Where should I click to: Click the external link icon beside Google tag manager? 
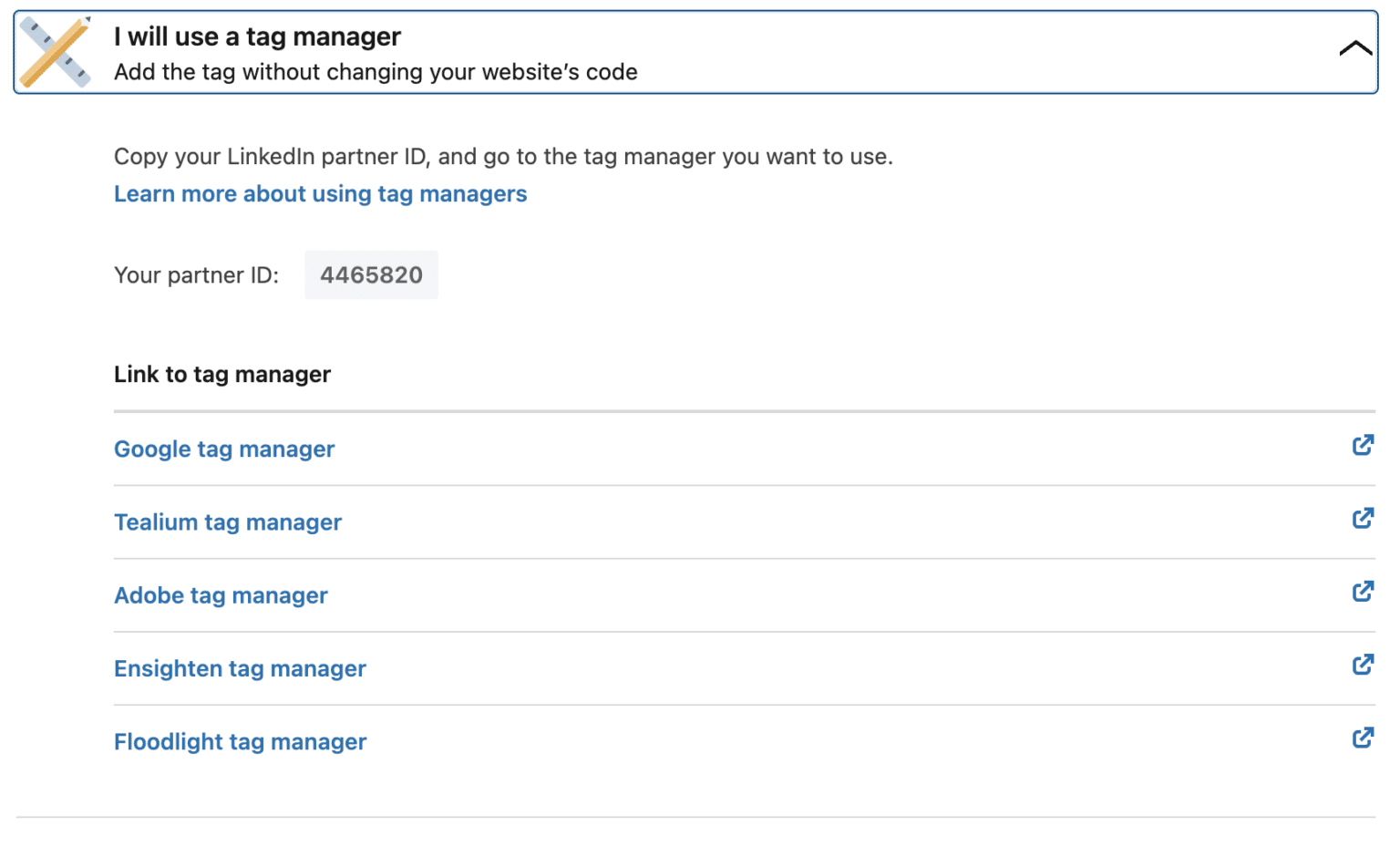[x=1363, y=446]
